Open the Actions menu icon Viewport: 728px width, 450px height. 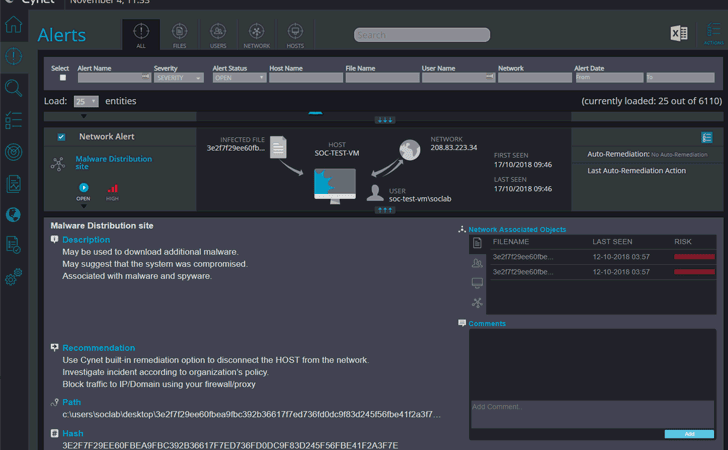point(713,33)
